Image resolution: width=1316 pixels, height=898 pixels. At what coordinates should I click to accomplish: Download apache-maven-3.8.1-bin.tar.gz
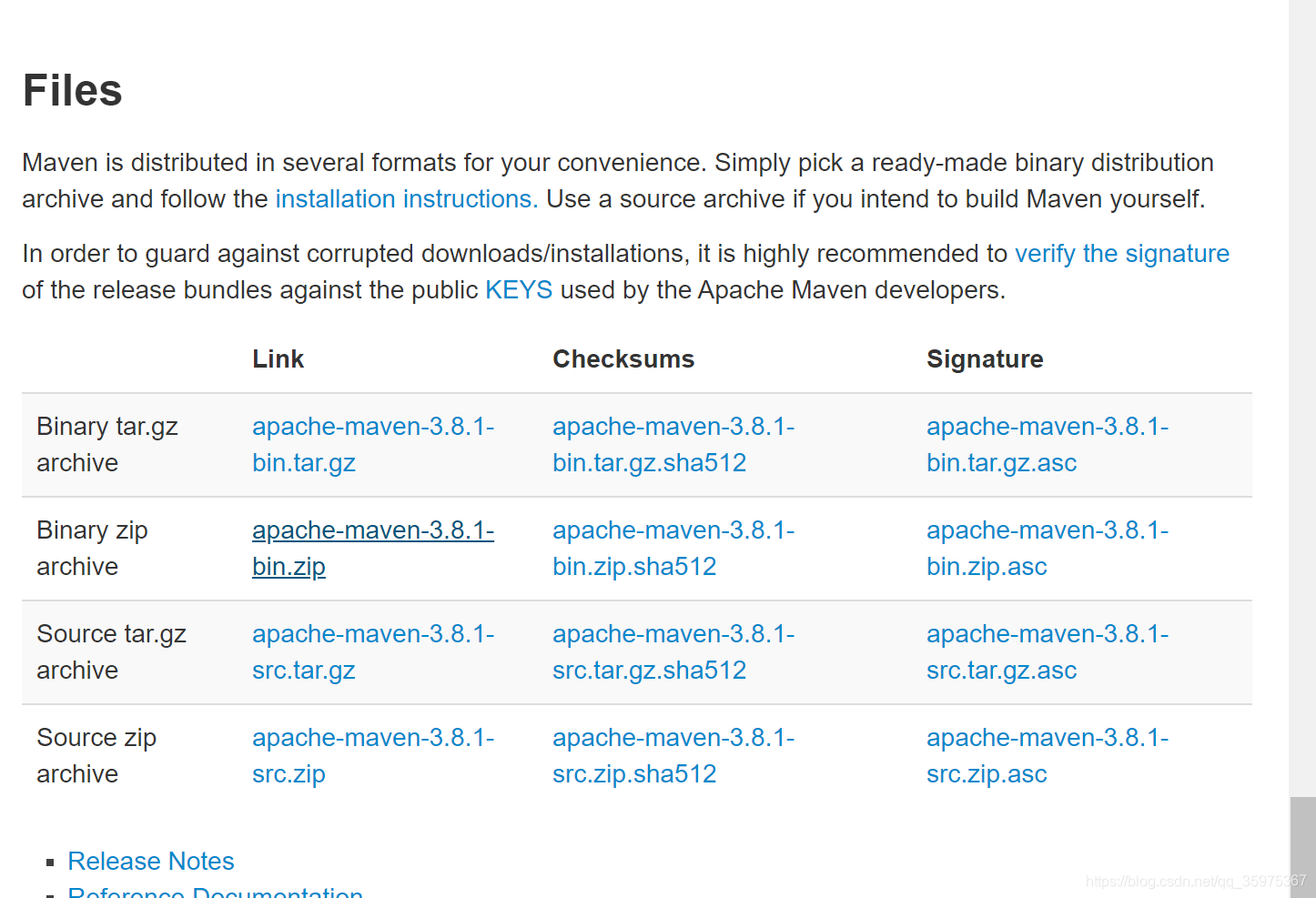373,445
